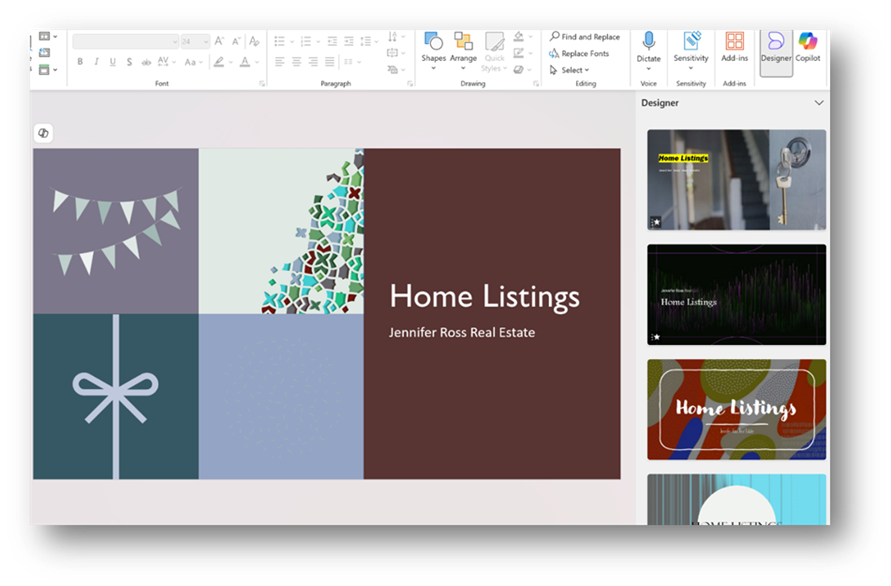Open Change Case Aa dropdown
The height and width of the screenshot is (586, 891).
[193, 61]
